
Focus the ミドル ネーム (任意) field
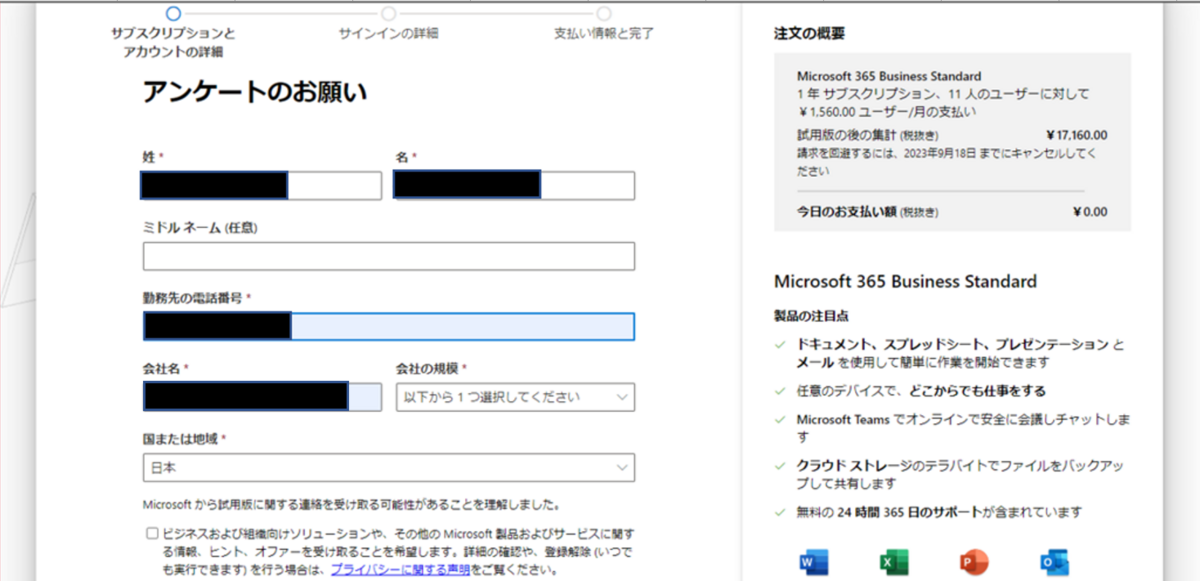point(389,256)
